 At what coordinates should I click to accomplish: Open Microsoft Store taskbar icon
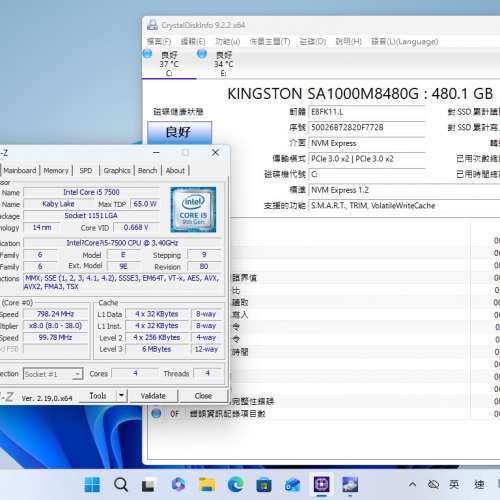pos(264,485)
